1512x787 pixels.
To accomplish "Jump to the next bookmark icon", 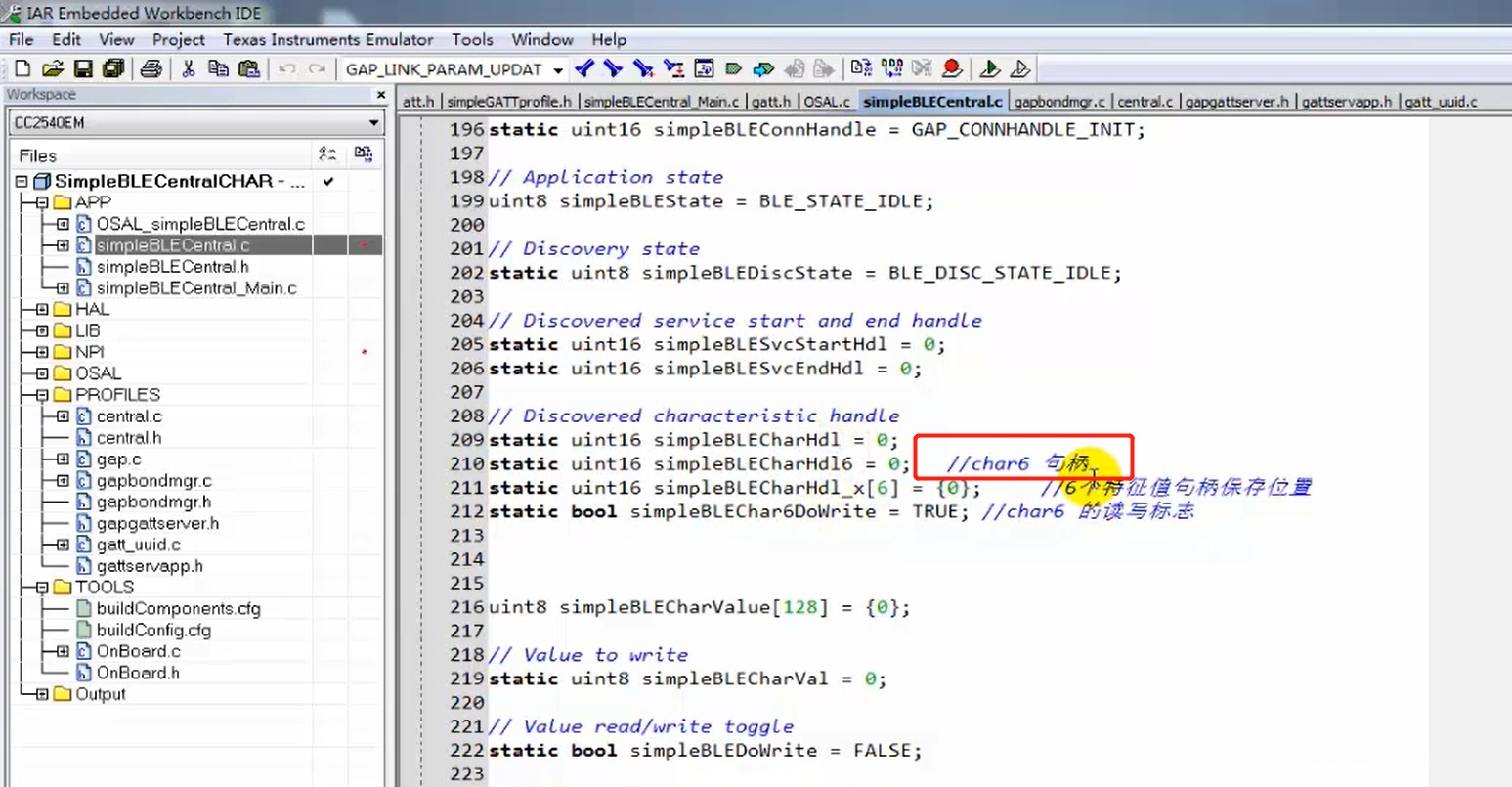I will (x=764, y=68).
